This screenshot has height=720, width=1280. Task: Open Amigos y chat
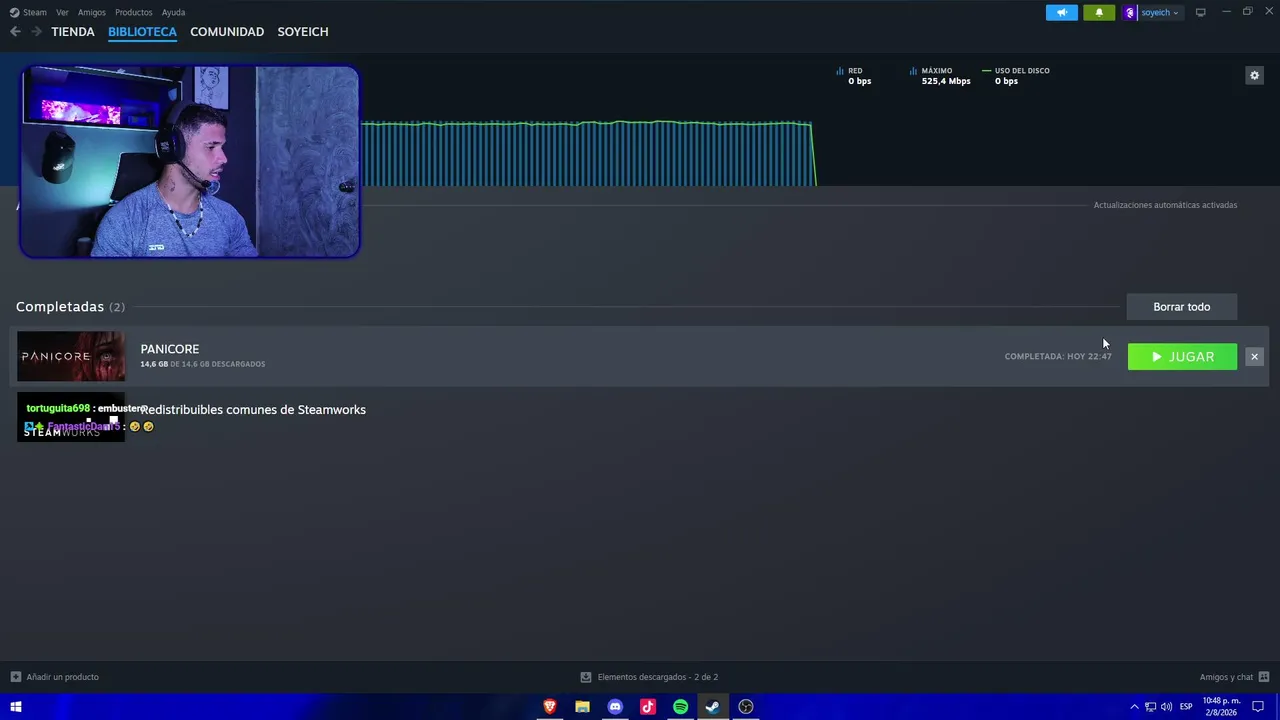(x=1234, y=677)
